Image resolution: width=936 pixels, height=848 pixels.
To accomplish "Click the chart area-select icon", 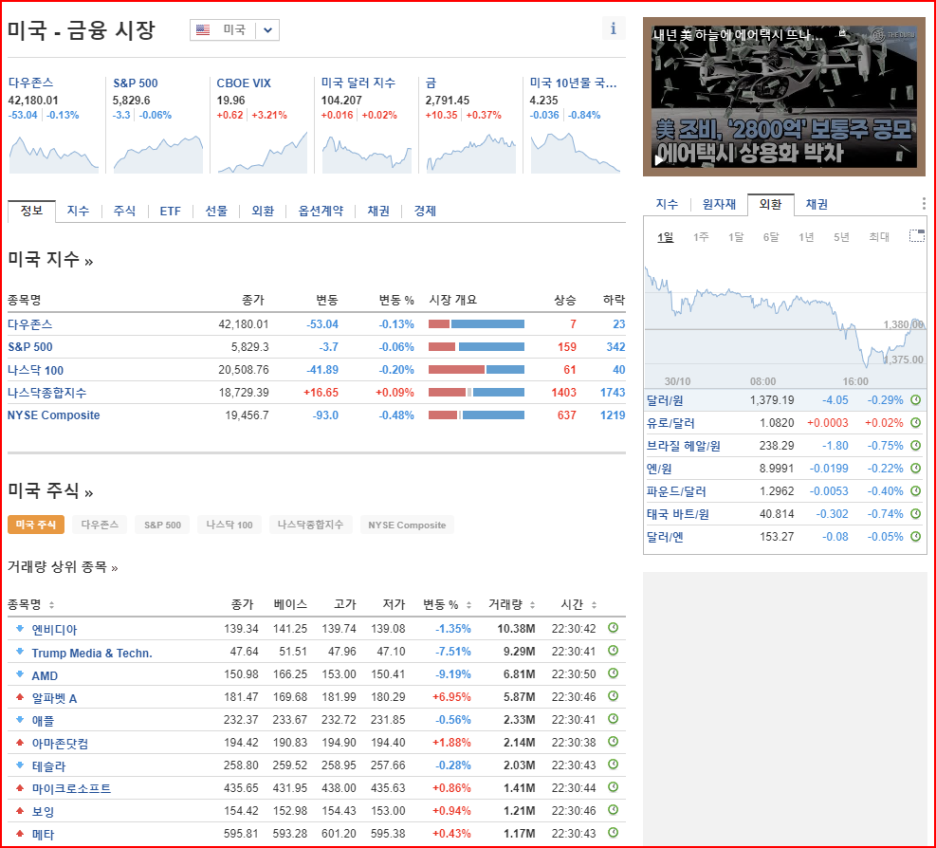I will (916, 236).
